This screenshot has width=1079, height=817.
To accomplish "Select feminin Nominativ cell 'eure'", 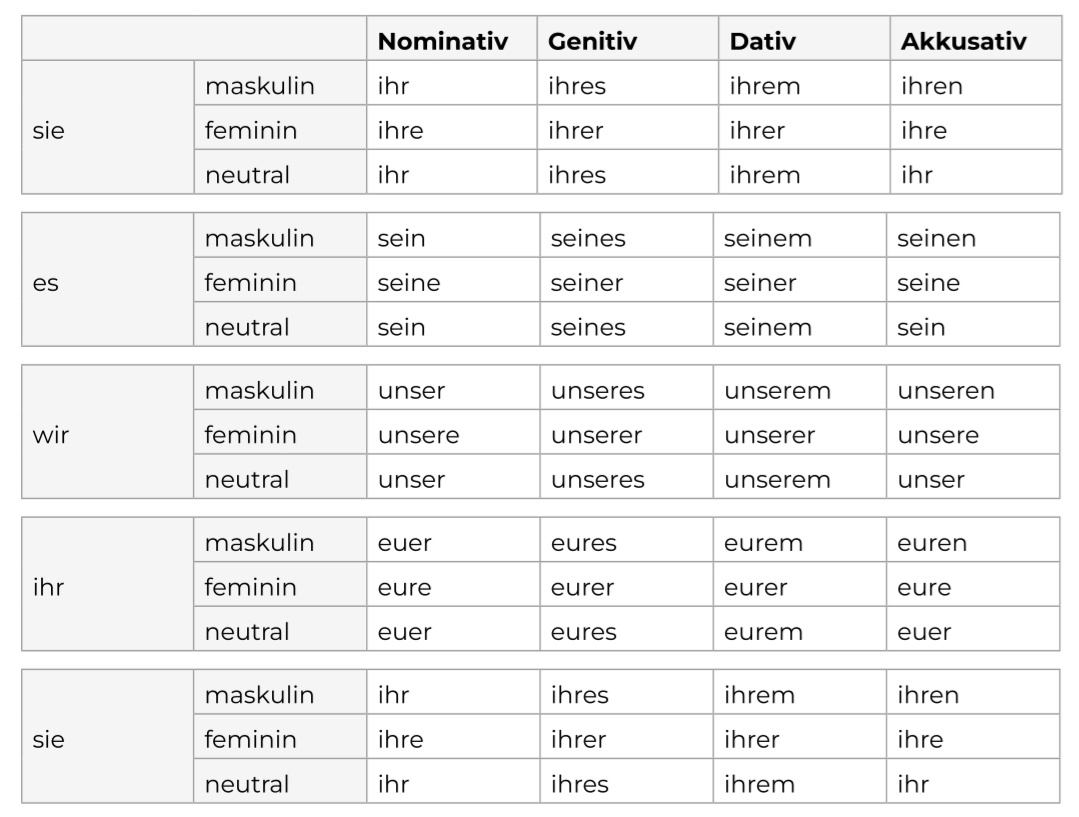I will point(404,587).
